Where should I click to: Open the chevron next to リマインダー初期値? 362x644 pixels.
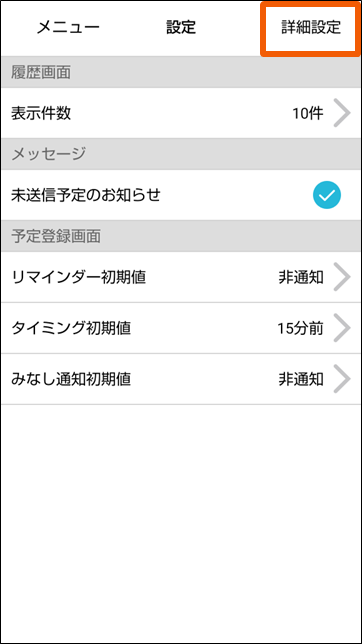point(342,277)
